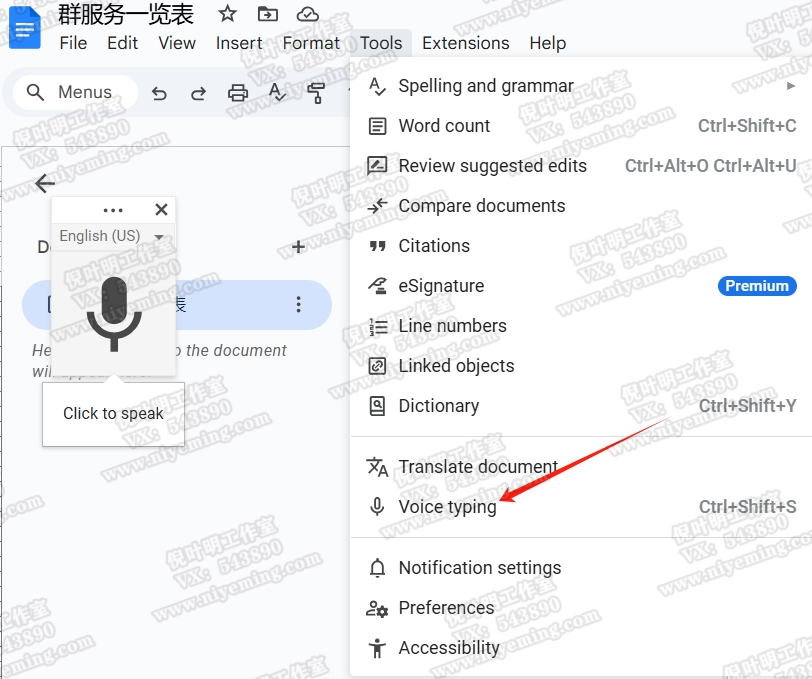The width and height of the screenshot is (812, 679).
Task: Click the Line numbers list icon
Action: coord(378,326)
